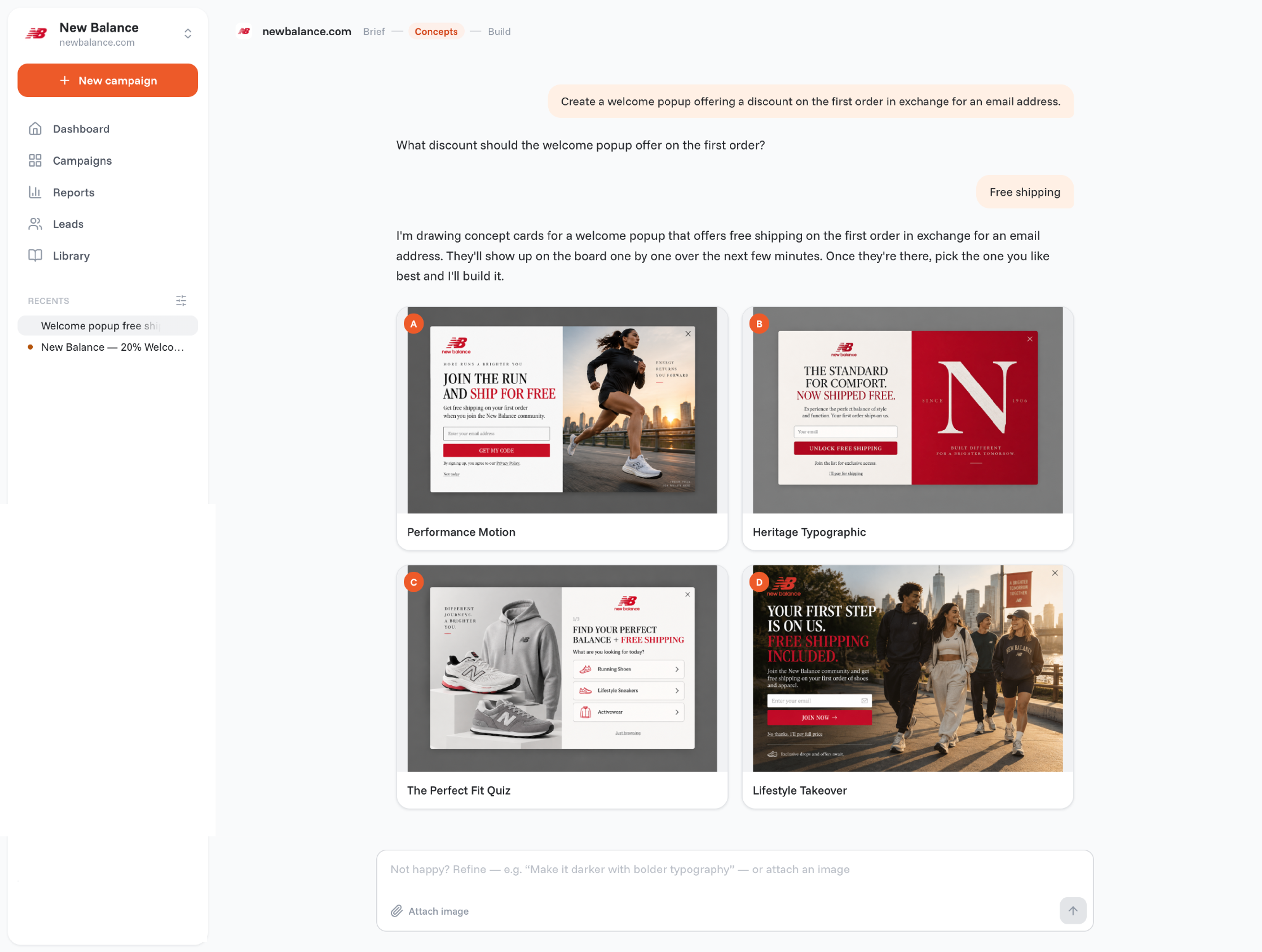Viewport: 1262px width, 952px height.
Task: Select the Concepts step
Action: (436, 31)
